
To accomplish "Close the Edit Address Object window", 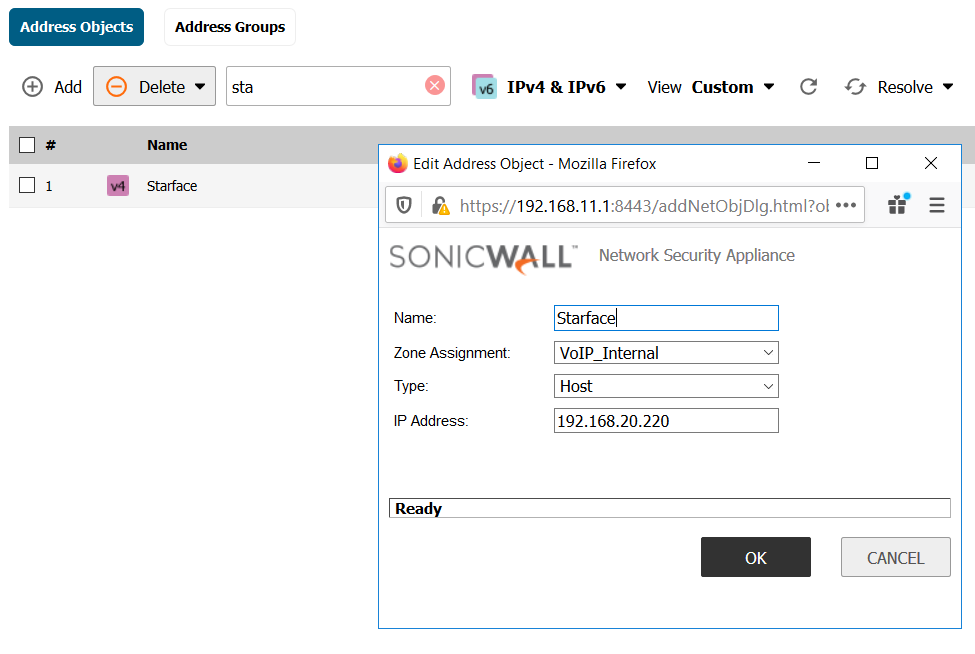I will point(931,163).
